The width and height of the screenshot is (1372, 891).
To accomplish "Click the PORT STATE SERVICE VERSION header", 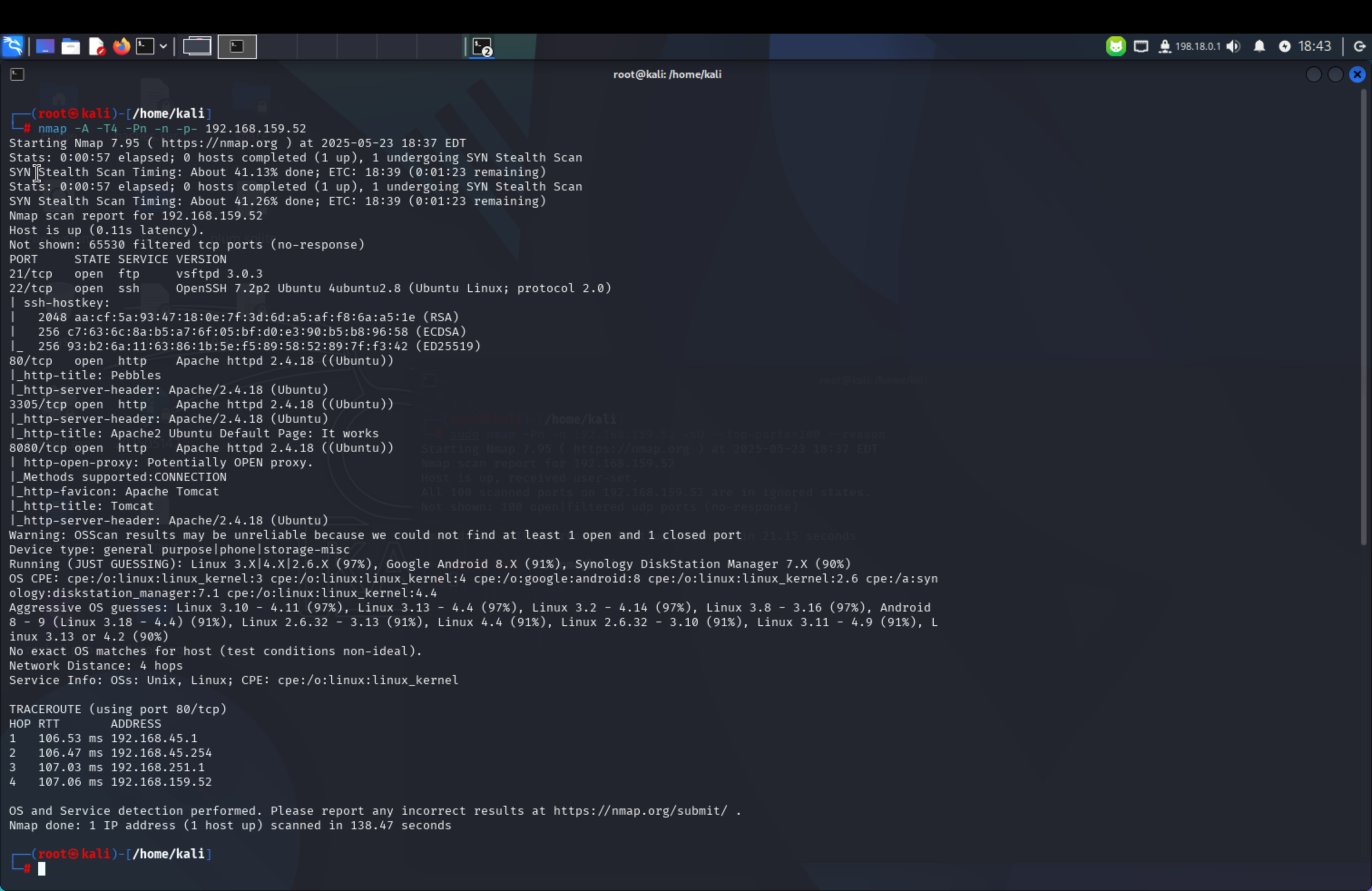I will (118, 259).
